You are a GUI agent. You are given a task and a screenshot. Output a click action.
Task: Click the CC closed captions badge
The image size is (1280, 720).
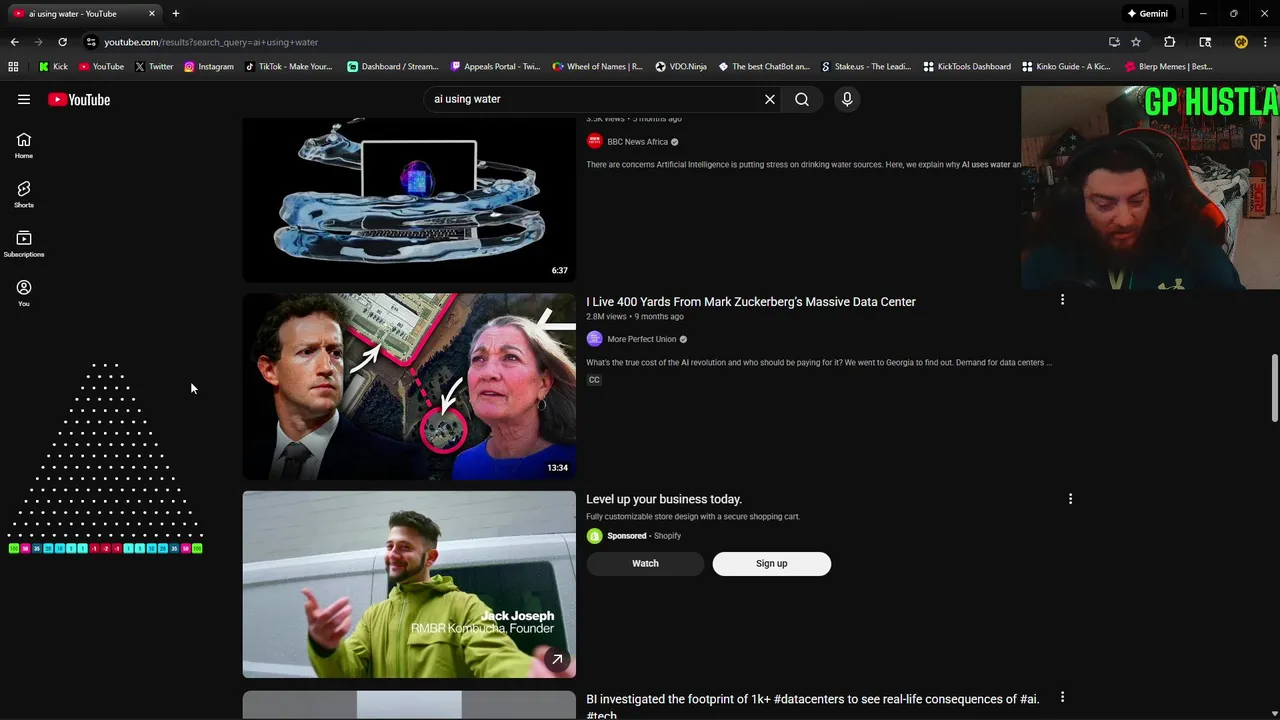[x=594, y=380]
